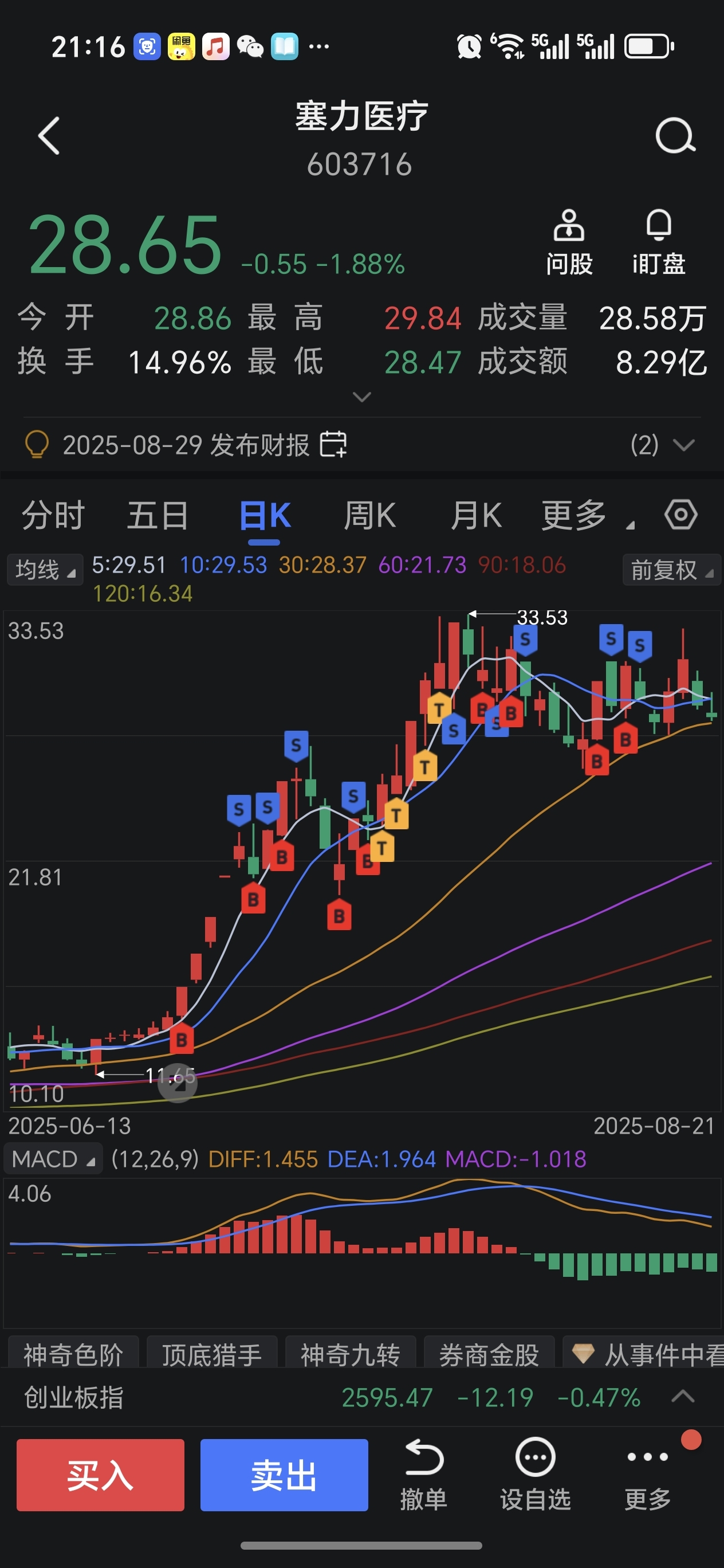The width and height of the screenshot is (724, 1568).
Task: Tap the MACD histogram sub-chart
Action: [362, 1254]
